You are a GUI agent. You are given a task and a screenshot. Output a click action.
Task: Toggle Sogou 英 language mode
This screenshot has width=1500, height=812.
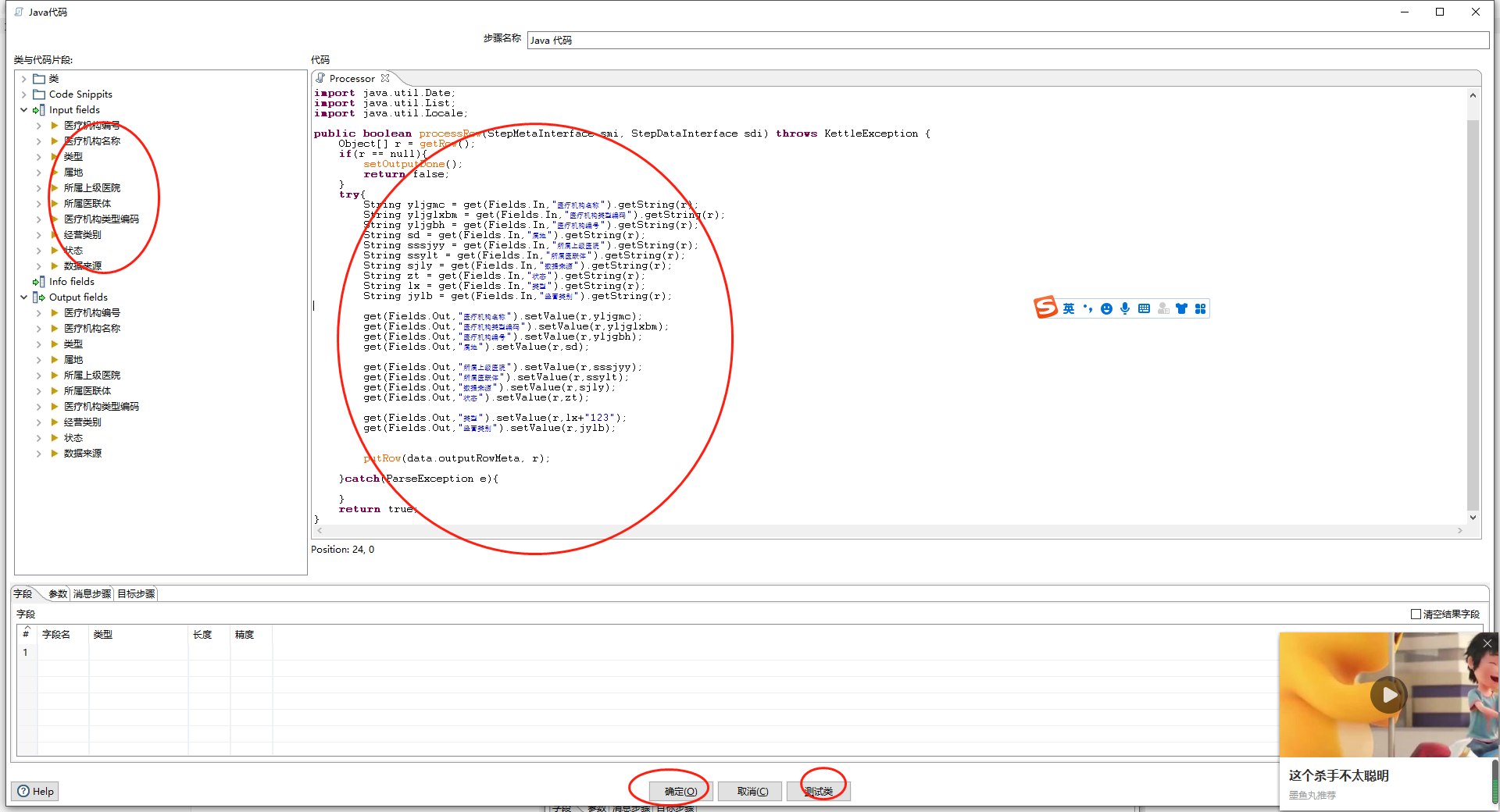1068,308
